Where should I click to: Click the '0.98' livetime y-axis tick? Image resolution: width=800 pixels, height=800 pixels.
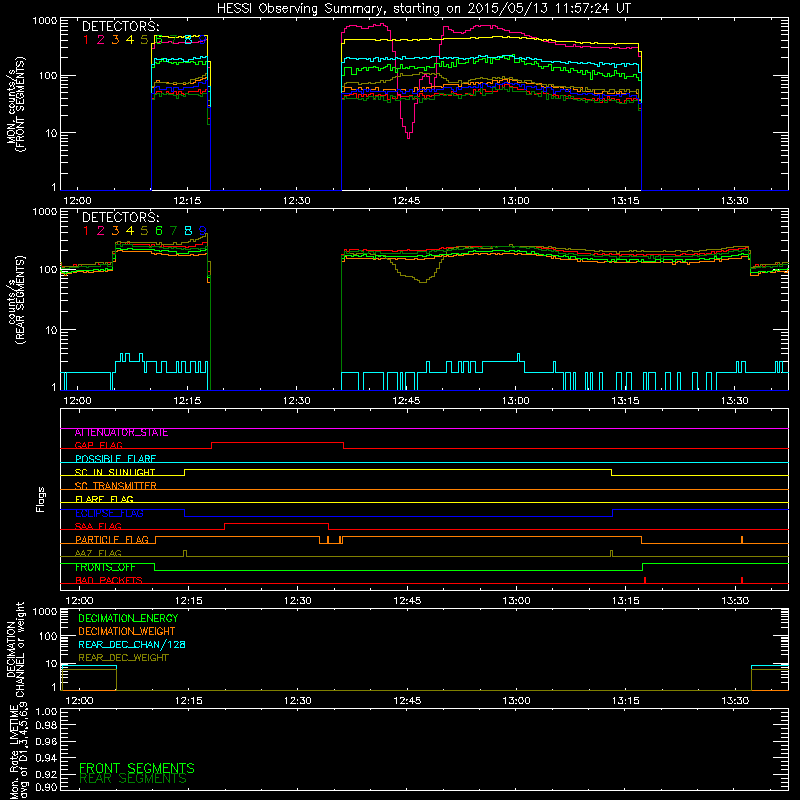point(46,726)
